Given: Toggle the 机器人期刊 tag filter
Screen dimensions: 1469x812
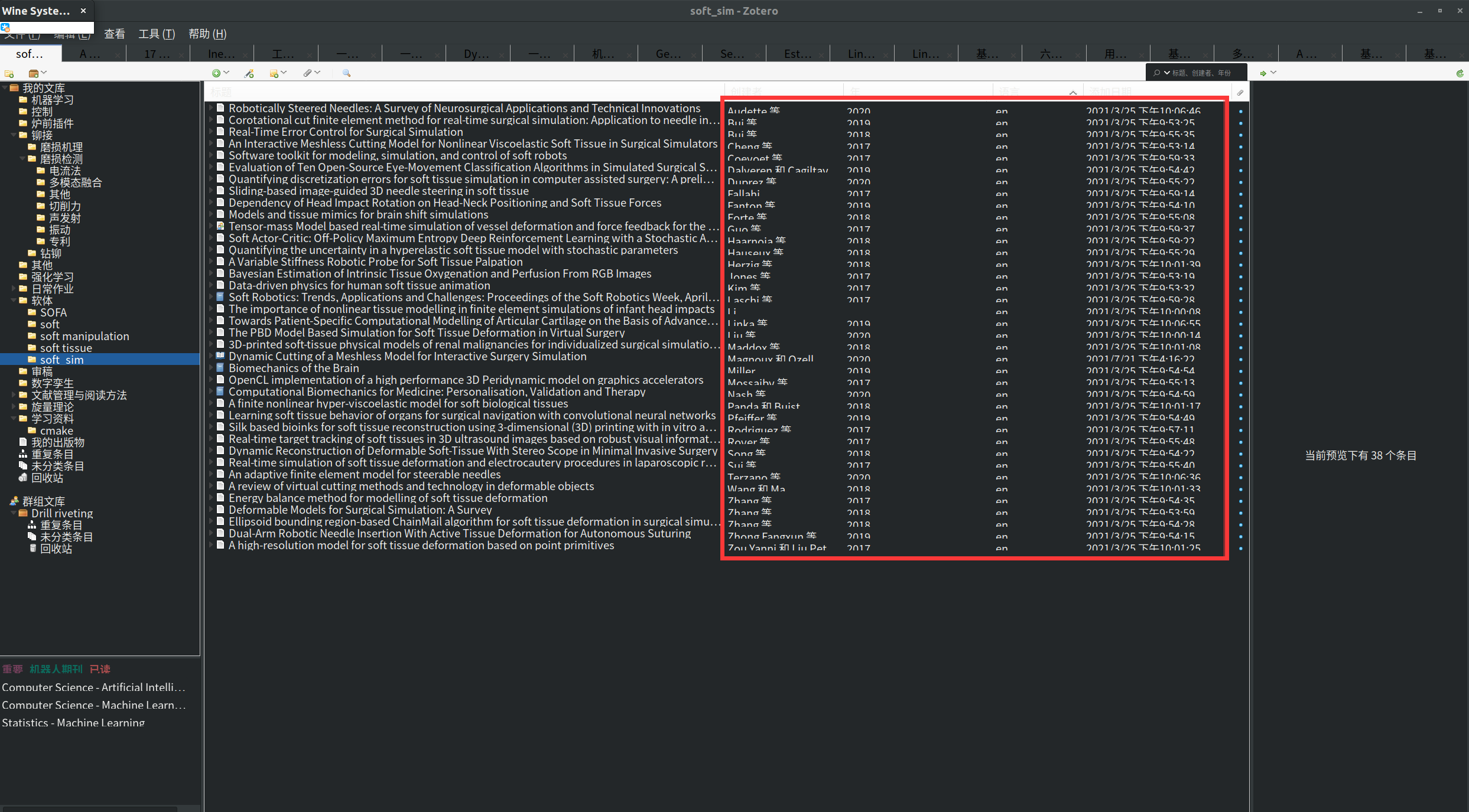Looking at the screenshot, I should click(x=56, y=669).
